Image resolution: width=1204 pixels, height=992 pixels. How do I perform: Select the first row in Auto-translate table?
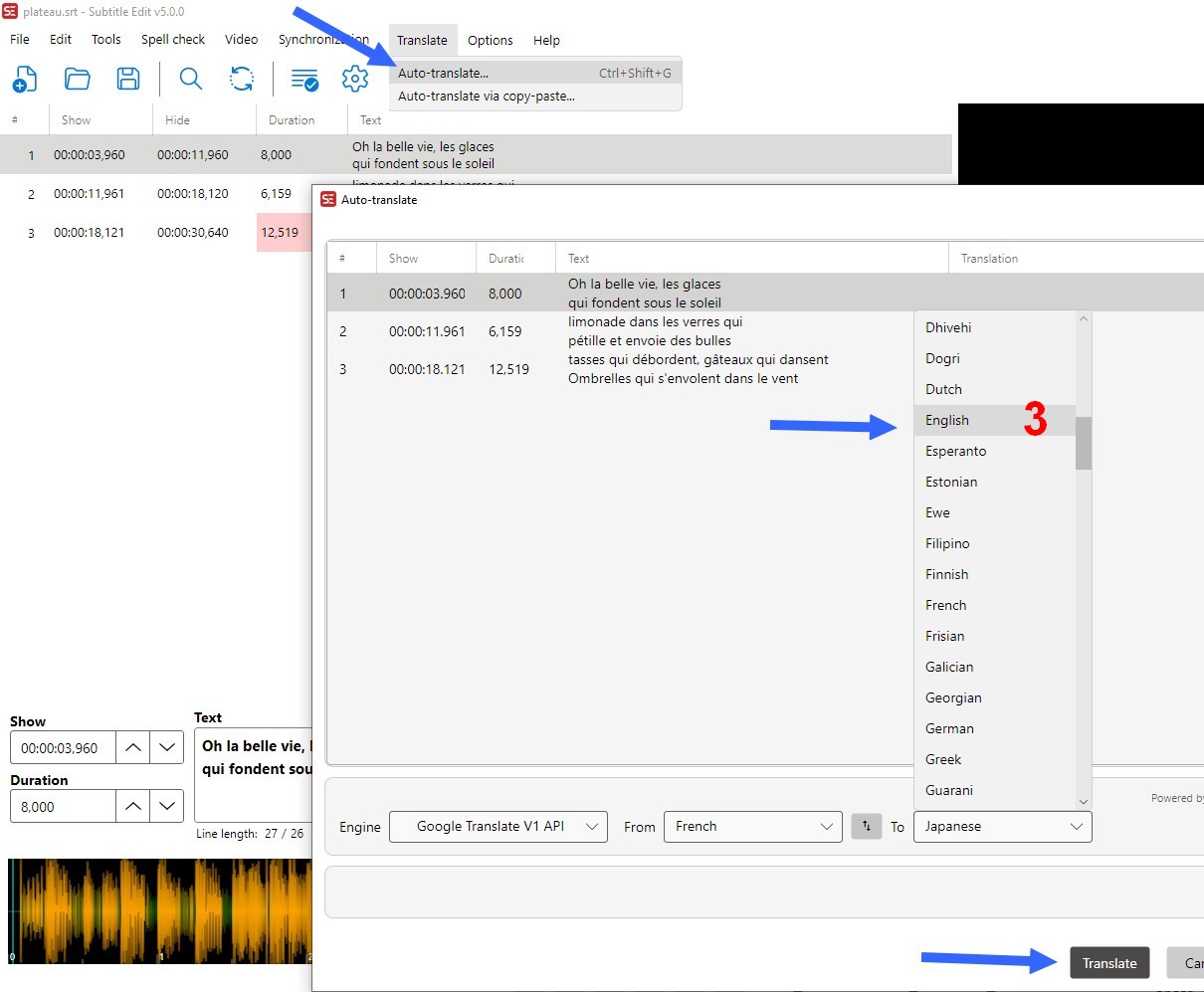pos(765,294)
